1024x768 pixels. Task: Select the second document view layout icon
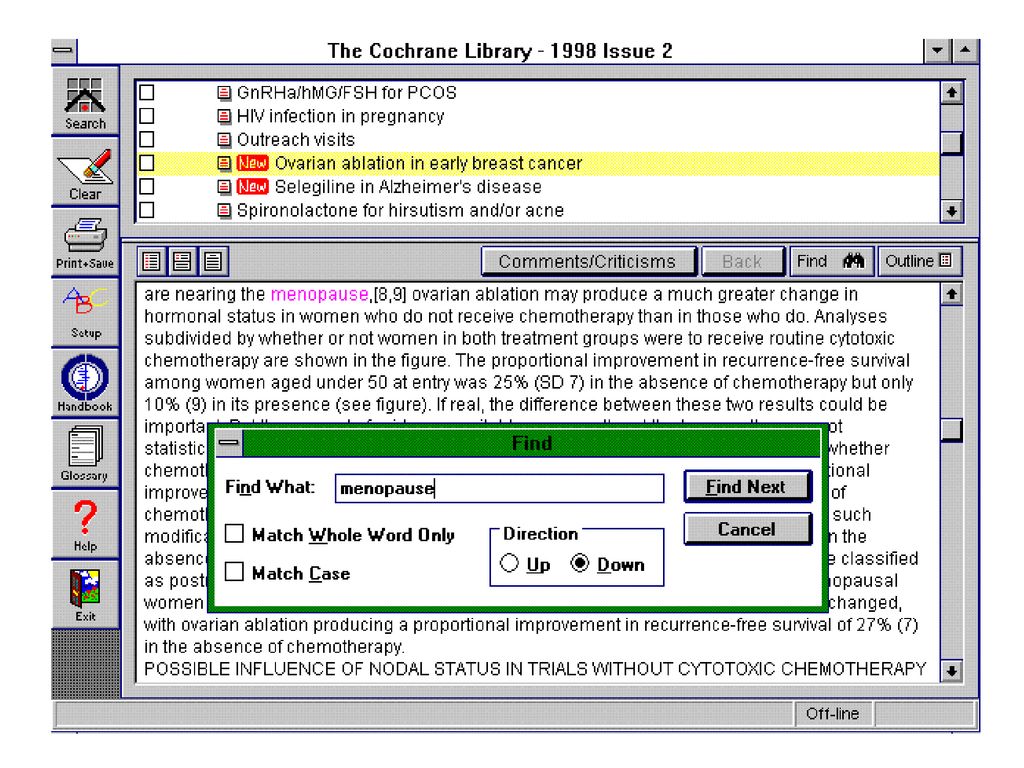182,261
